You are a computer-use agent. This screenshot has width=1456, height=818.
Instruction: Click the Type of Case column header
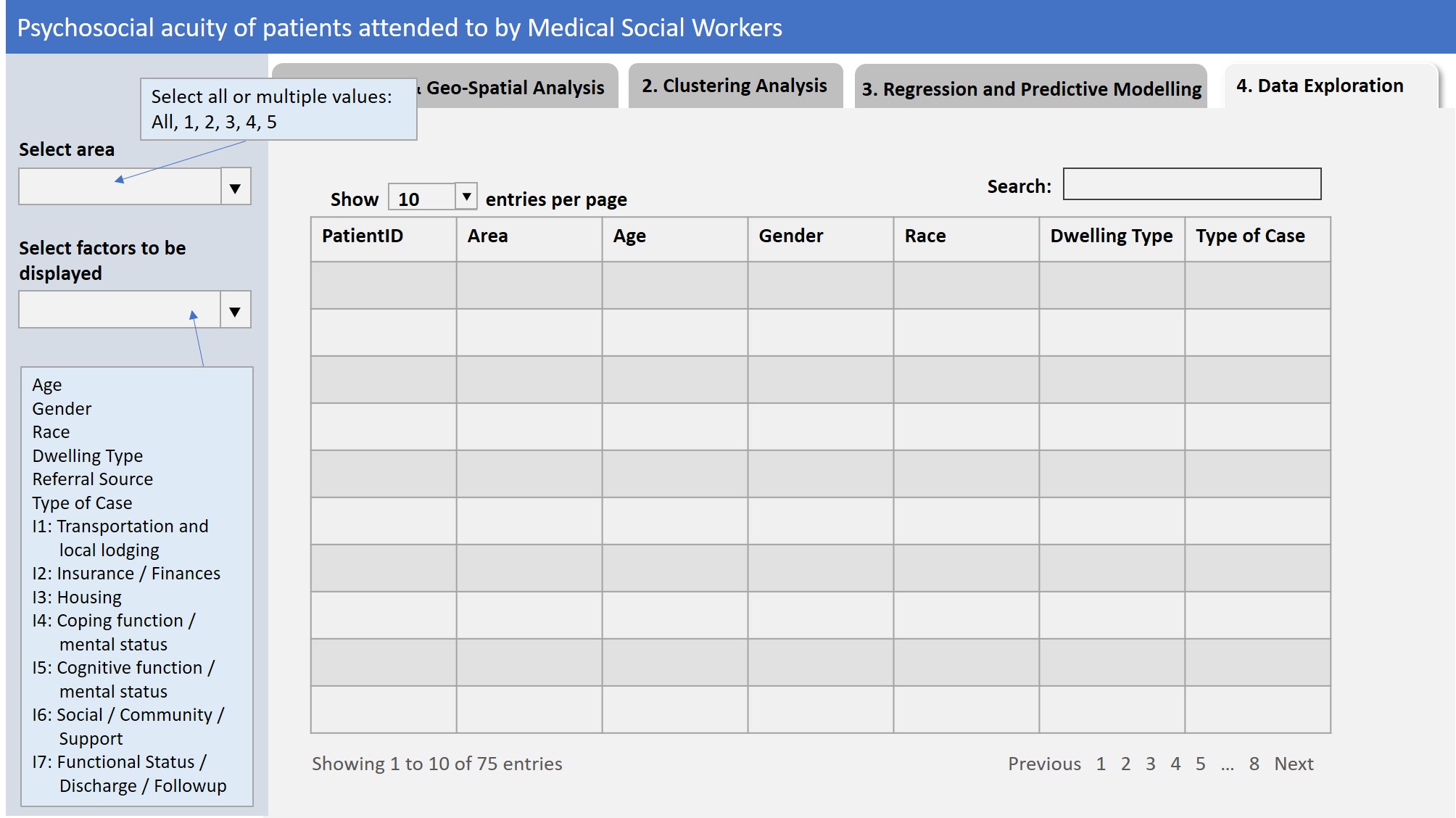click(x=1249, y=236)
